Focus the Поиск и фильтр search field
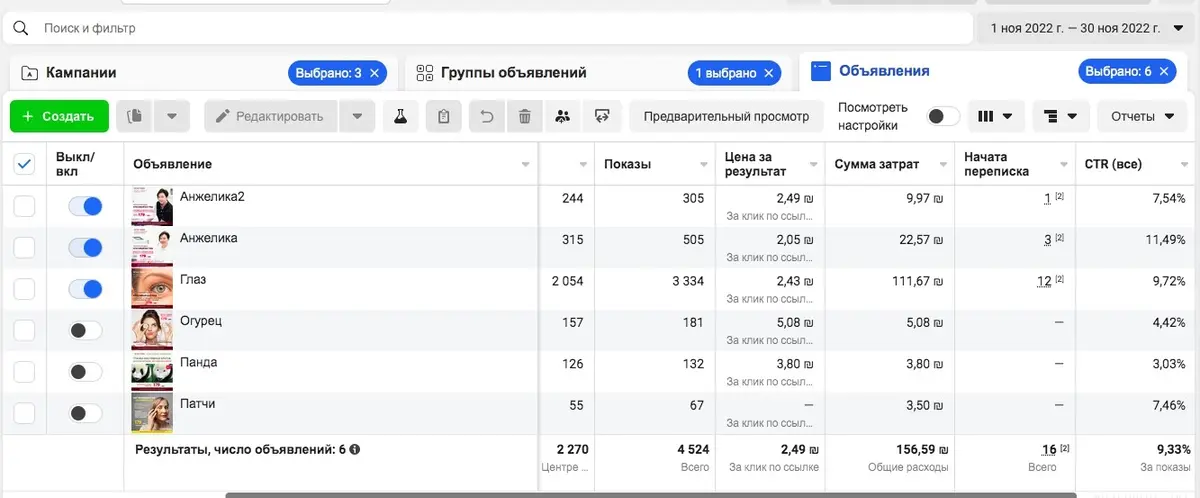The height and width of the screenshot is (498, 1200). coord(487,28)
